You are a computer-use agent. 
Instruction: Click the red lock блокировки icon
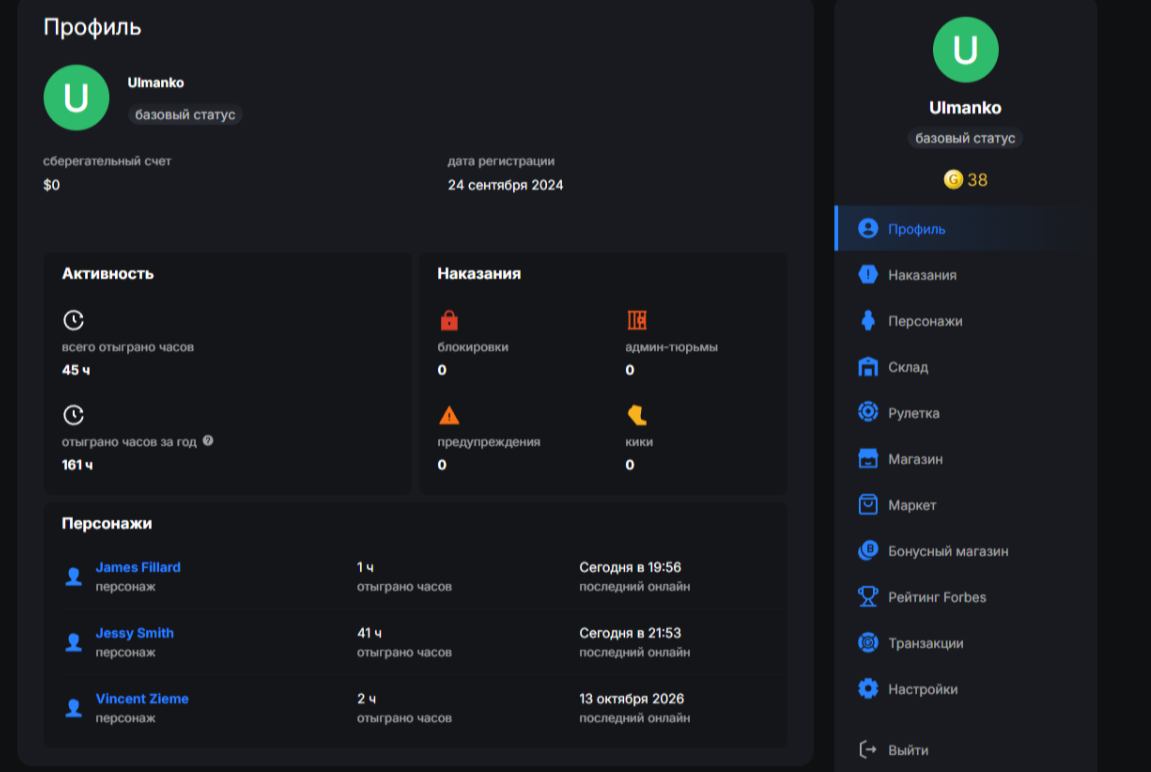pos(449,321)
